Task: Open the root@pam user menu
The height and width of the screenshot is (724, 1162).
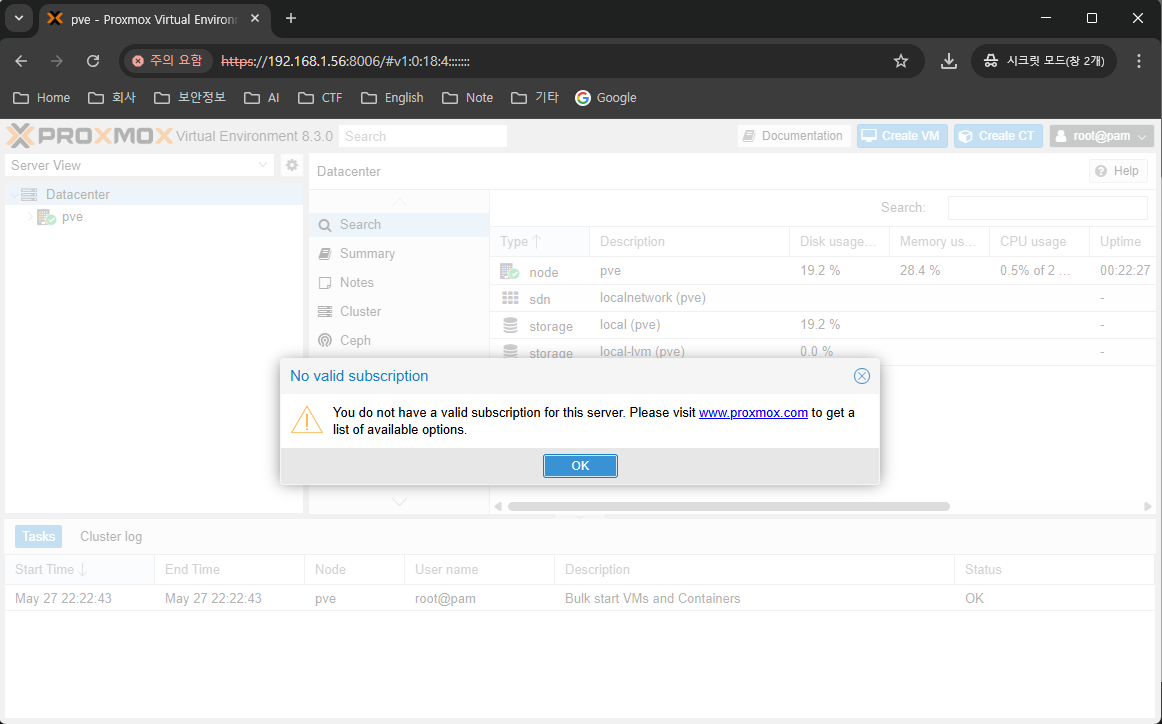Action: 1101,136
